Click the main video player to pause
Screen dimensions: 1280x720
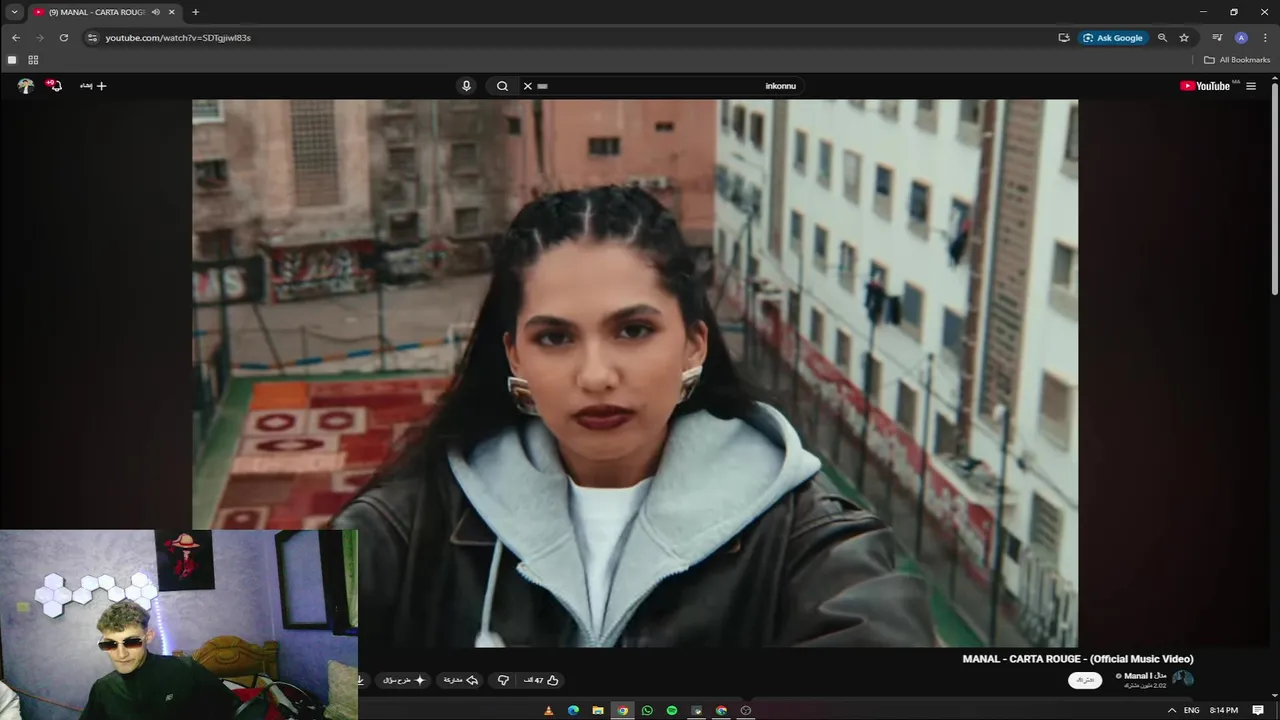(x=635, y=372)
